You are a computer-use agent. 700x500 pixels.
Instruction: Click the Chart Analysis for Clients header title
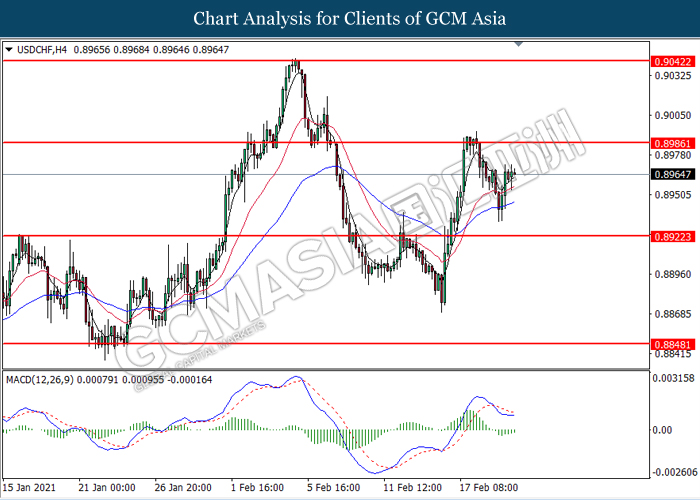tap(350, 19)
